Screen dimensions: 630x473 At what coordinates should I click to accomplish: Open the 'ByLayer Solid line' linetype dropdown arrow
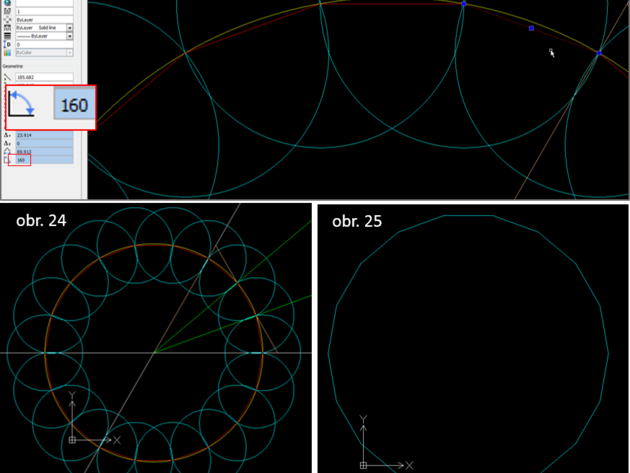[x=70, y=28]
